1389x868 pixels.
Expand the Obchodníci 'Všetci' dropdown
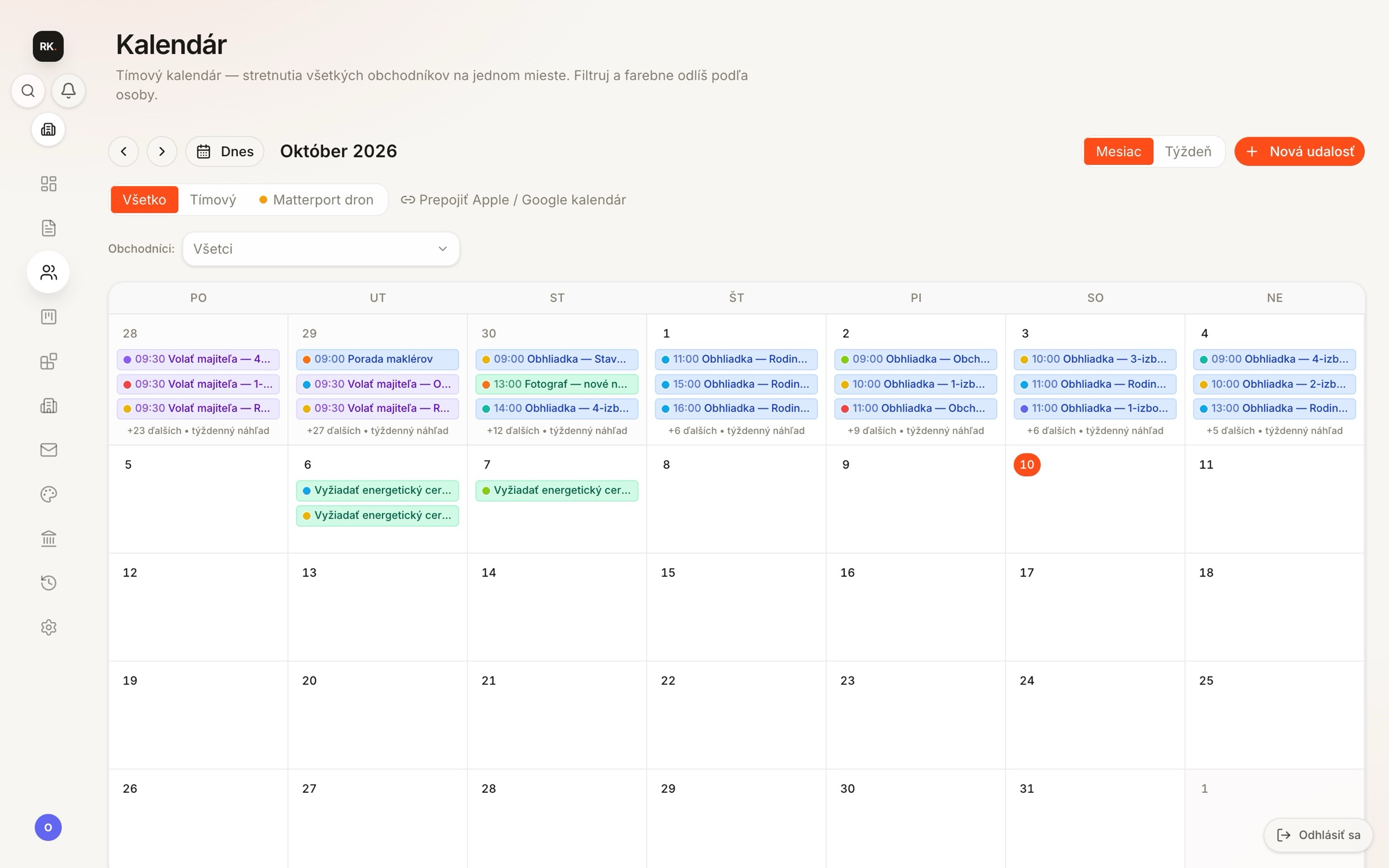321,249
